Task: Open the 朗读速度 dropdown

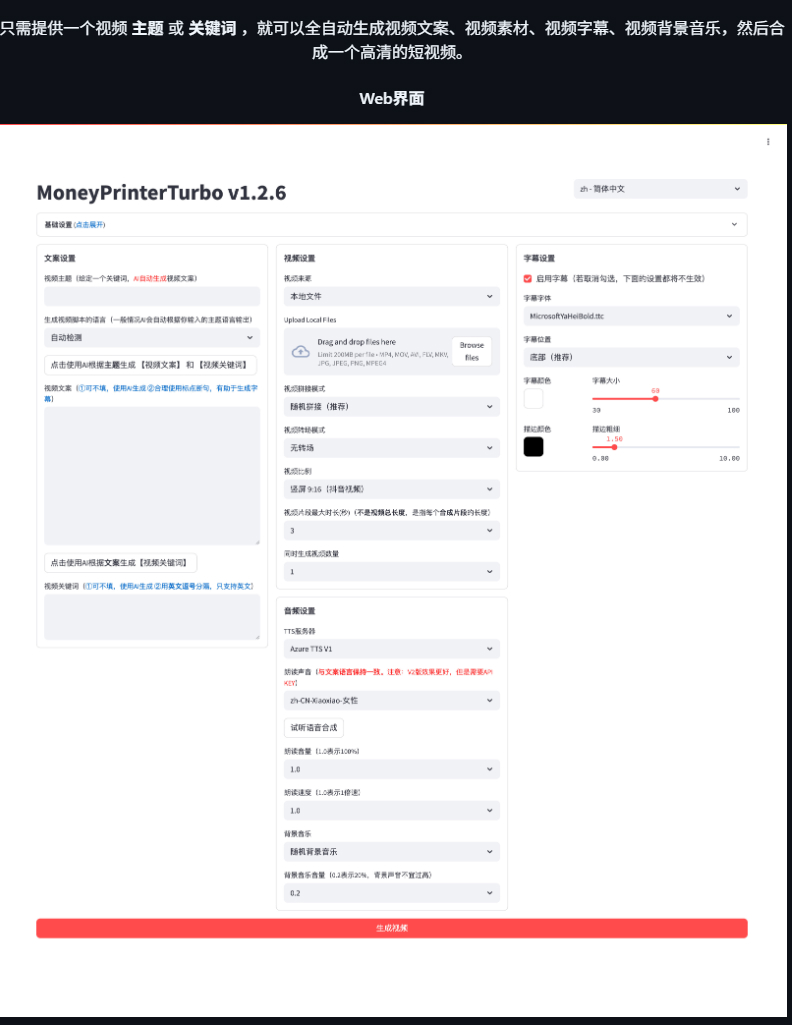Action: [x=391, y=811]
